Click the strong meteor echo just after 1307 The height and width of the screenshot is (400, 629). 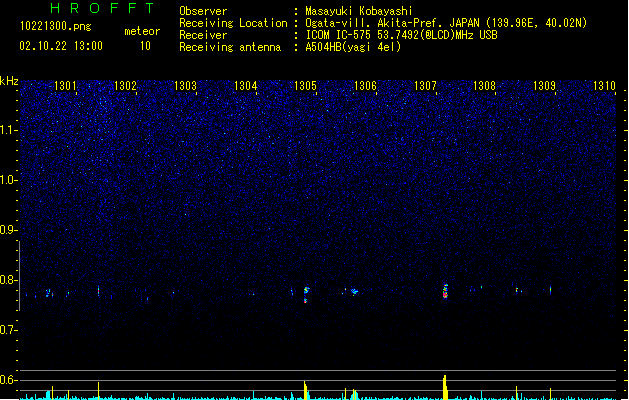445,291
